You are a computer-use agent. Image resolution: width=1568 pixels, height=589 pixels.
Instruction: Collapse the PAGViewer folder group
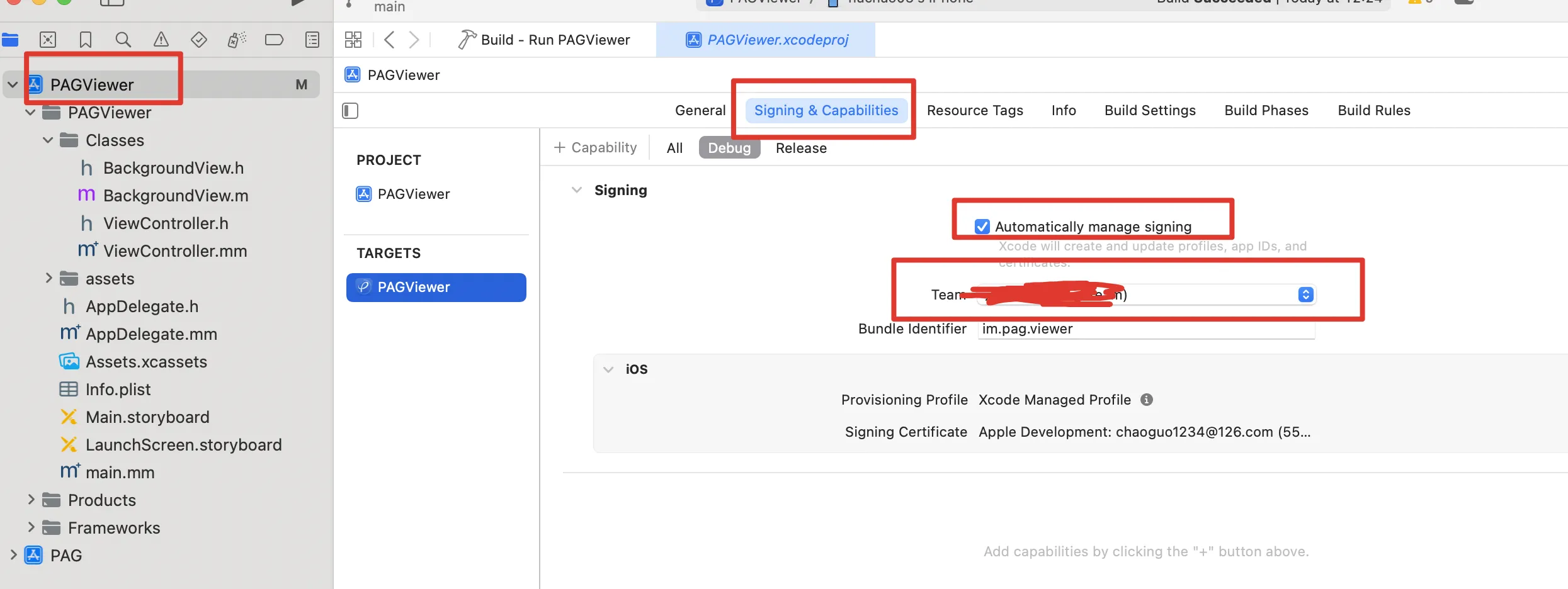click(30, 113)
